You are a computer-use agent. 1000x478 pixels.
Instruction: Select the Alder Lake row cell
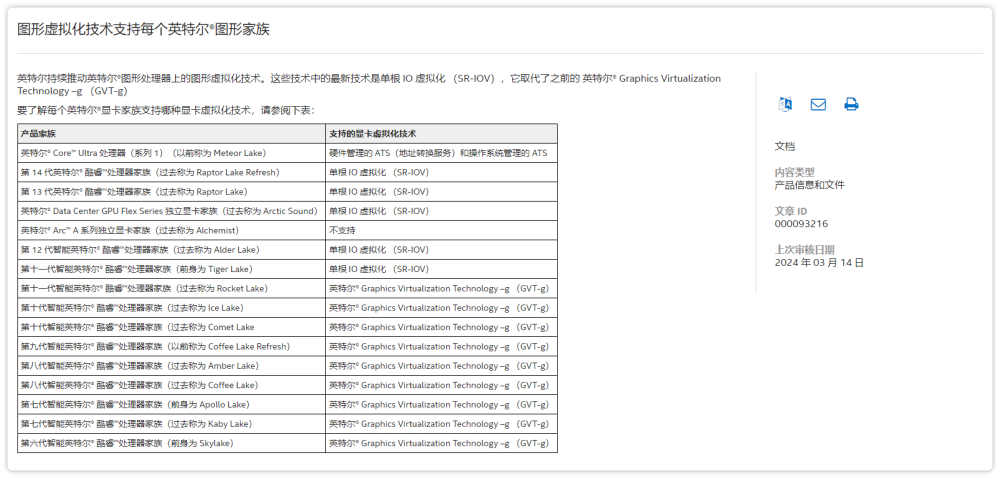172,250
